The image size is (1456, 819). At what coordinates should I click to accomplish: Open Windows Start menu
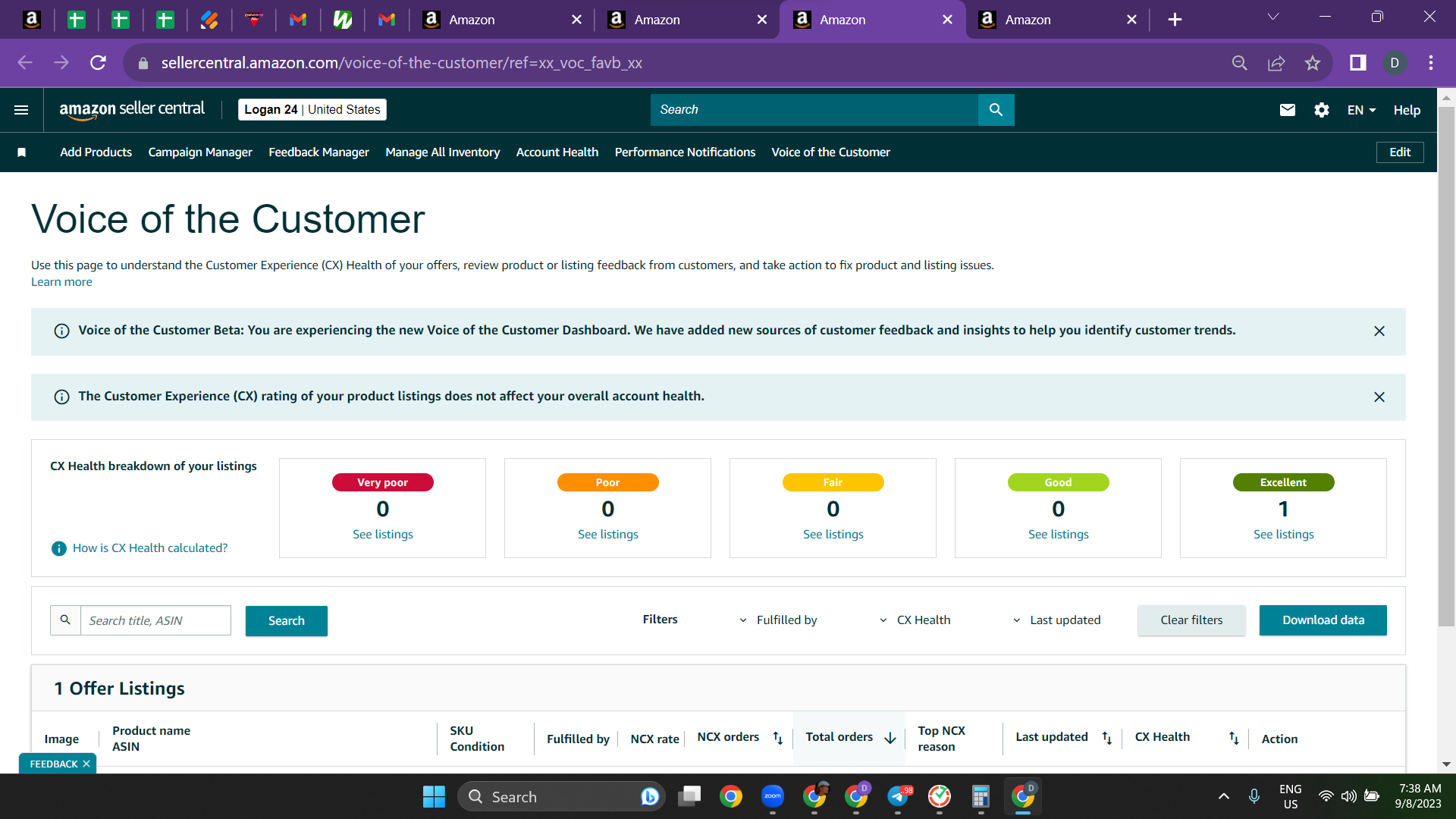click(x=434, y=797)
